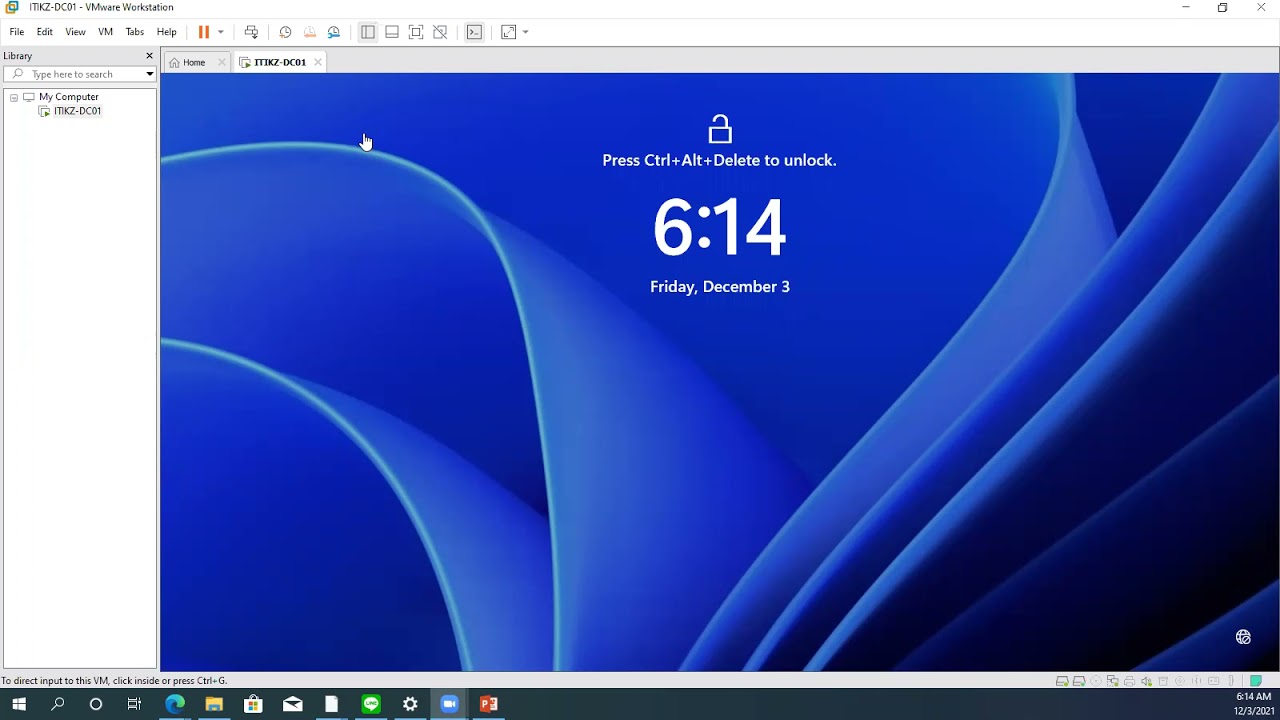Open the File menu
Viewport: 1280px width, 720px height.
coord(17,32)
